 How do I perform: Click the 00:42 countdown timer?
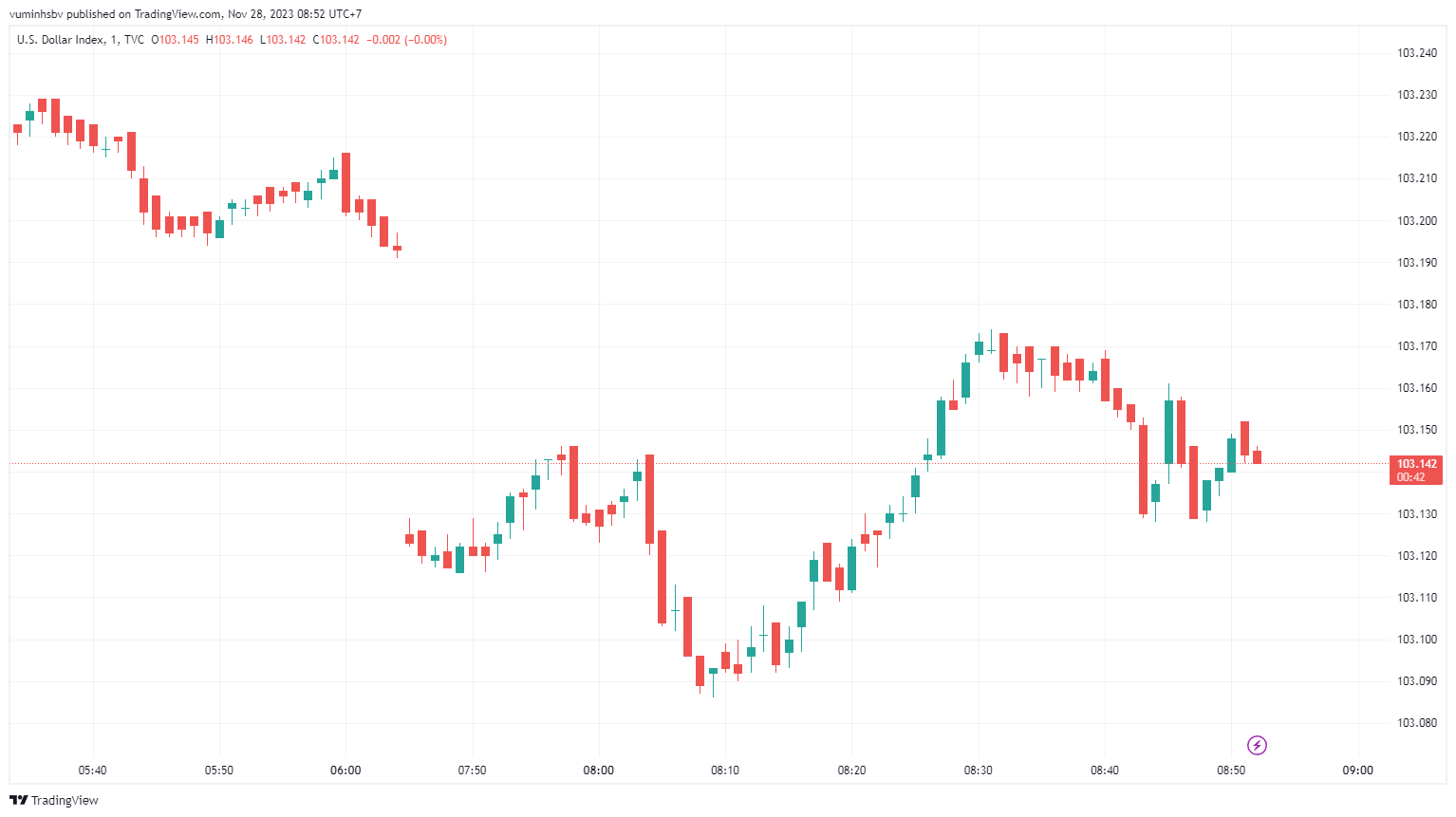(1410, 477)
